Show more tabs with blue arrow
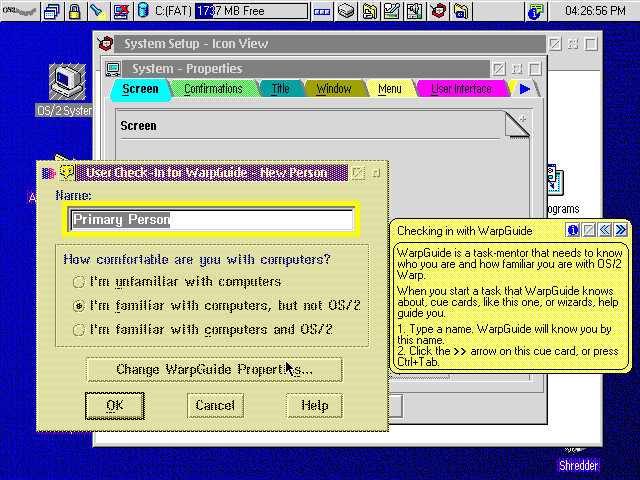 (x=524, y=89)
